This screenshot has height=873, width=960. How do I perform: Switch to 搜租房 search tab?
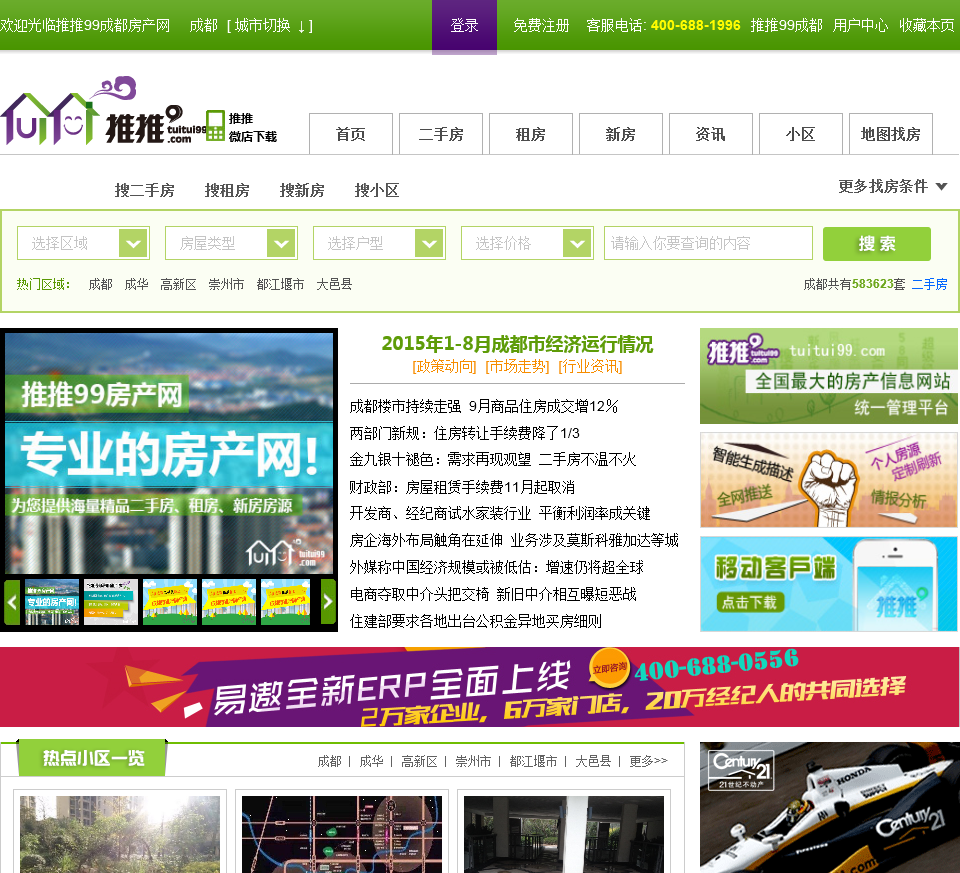pos(227,190)
